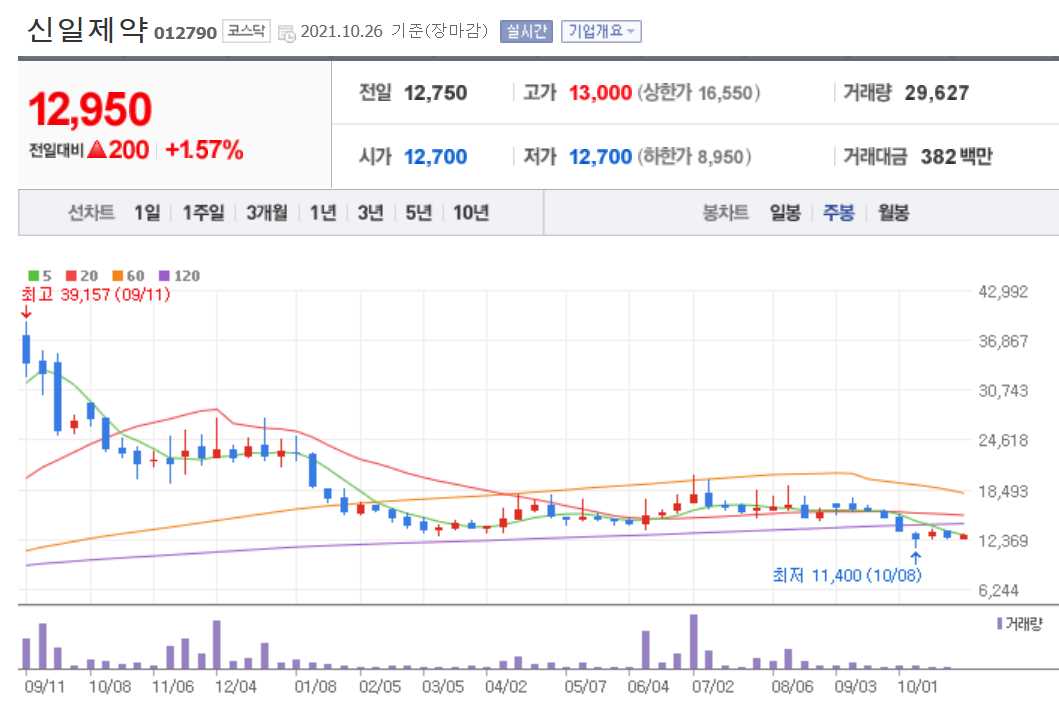Click the small chart icon beside the date 2021.10.26
This screenshot has height=705, width=1059.
(x=287, y=31)
